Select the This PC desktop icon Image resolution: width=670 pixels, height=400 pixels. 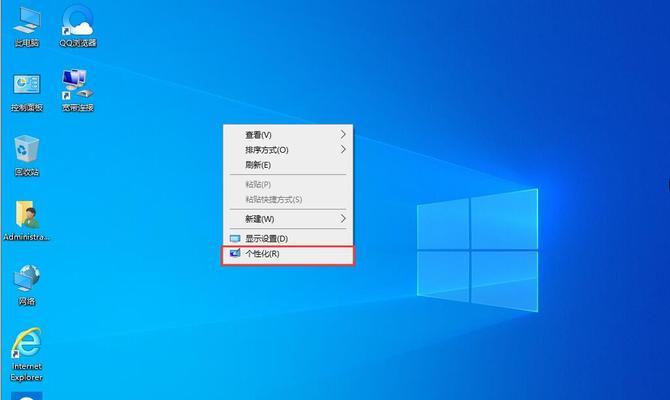(26, 26)
